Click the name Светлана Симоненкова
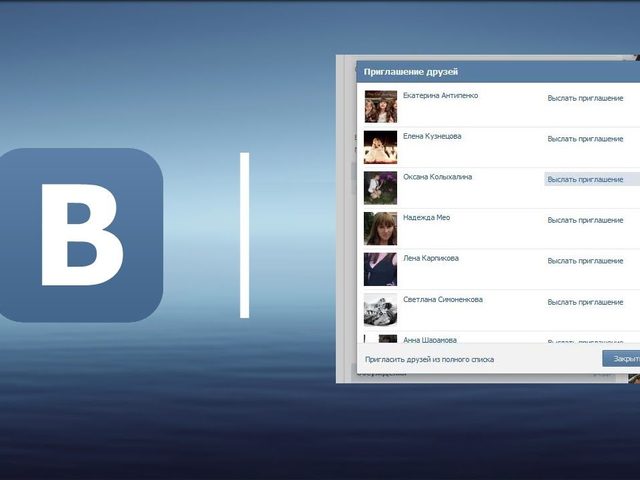 pos(443,300)
